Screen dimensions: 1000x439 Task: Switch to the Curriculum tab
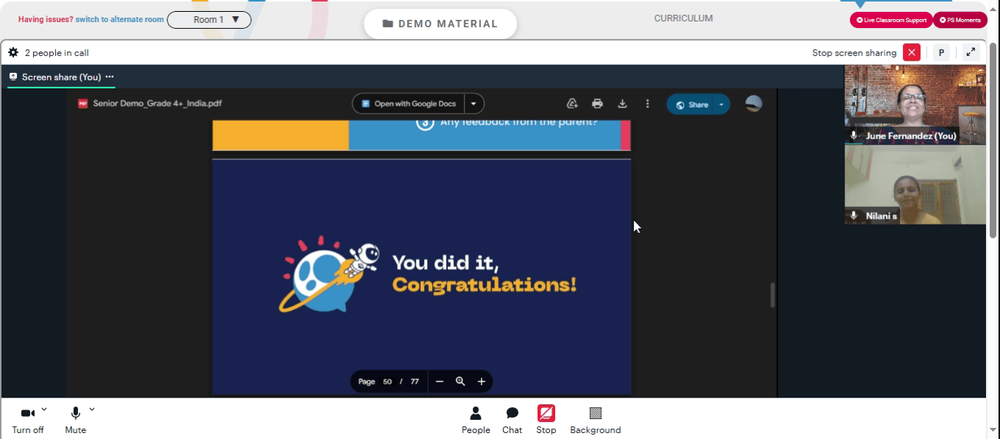coord(683,19)
